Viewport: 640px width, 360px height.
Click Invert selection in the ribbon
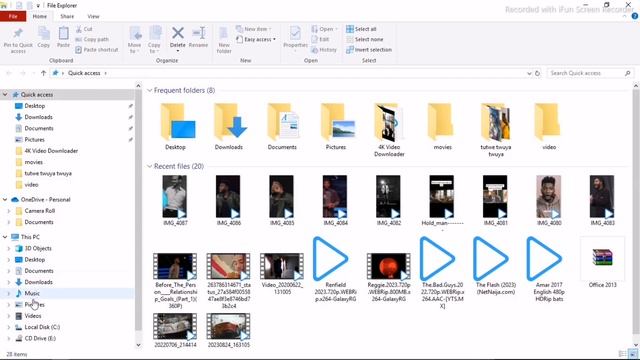click(x=369, y=50)
